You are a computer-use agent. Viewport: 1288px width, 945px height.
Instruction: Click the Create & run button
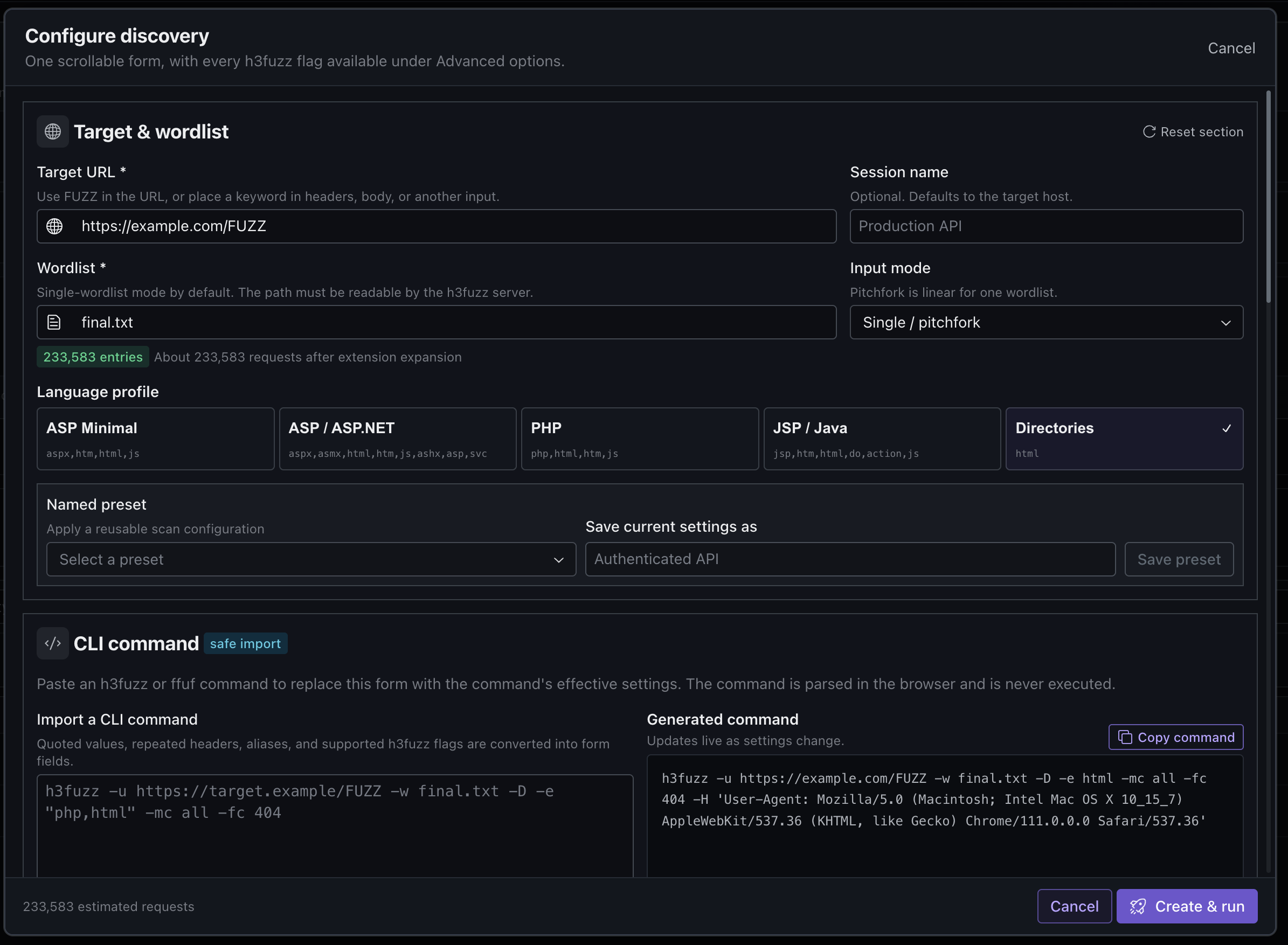point(1187,906)
